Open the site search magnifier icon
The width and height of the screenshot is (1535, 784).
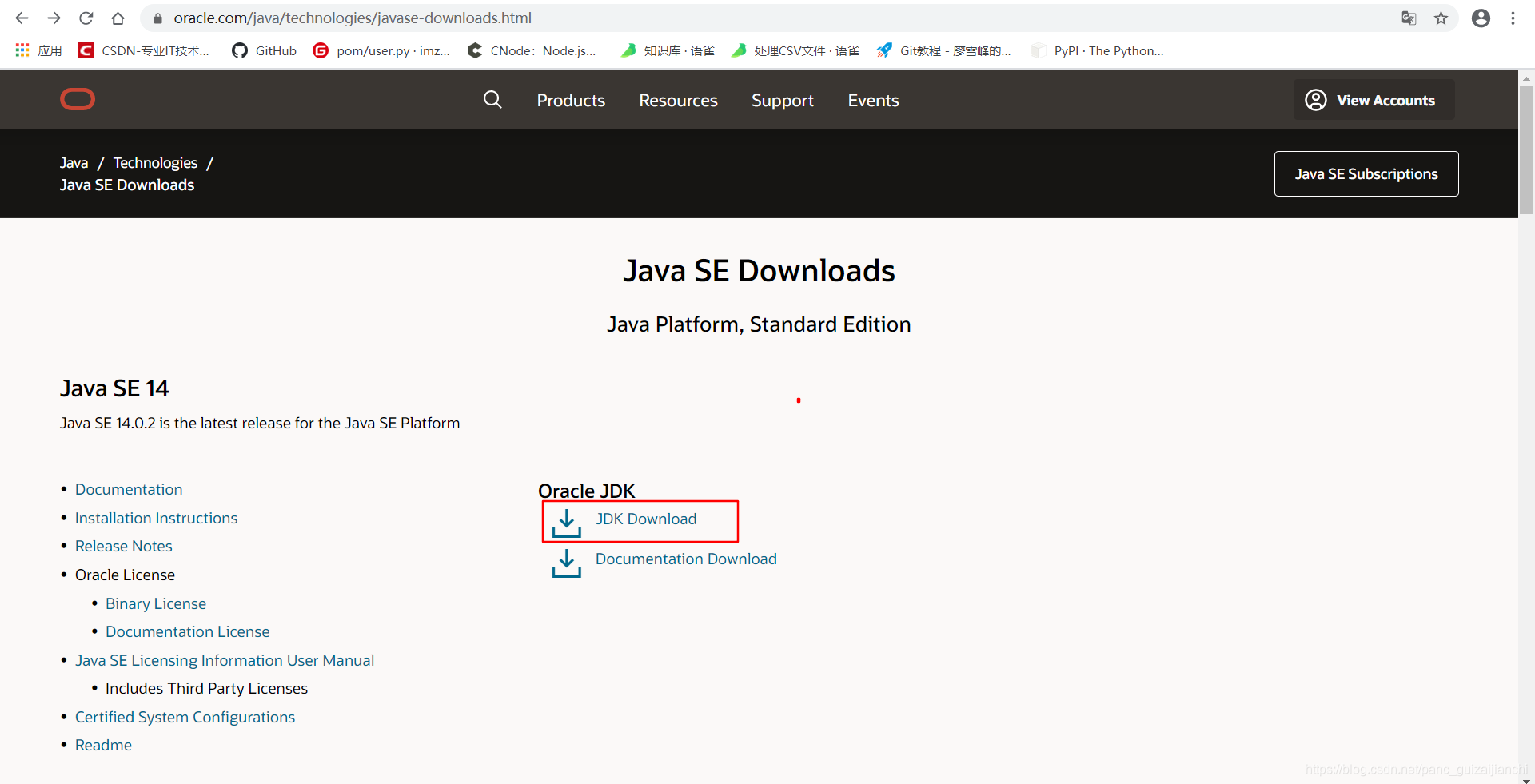(x=492, y=99)
